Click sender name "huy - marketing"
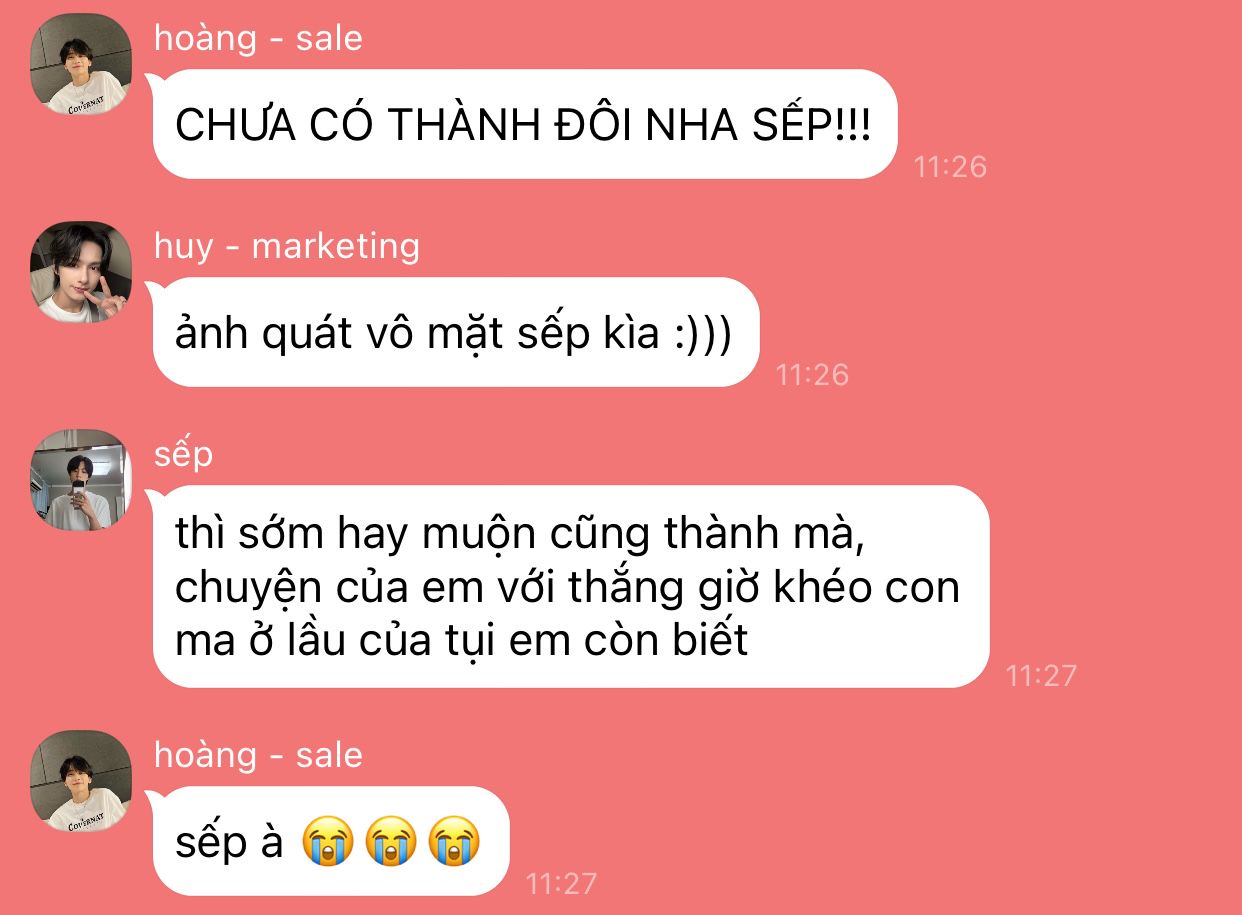Image resolution: width=1242 pixels, height=915 pixels. tap(287, 245)
